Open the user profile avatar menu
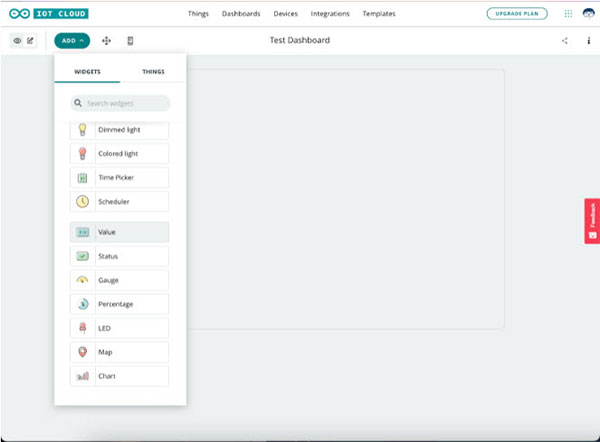 pyautogui.click(x=587, y=14)
